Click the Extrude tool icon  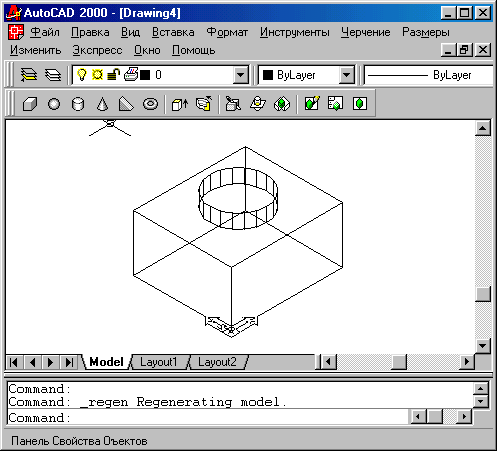180,104
